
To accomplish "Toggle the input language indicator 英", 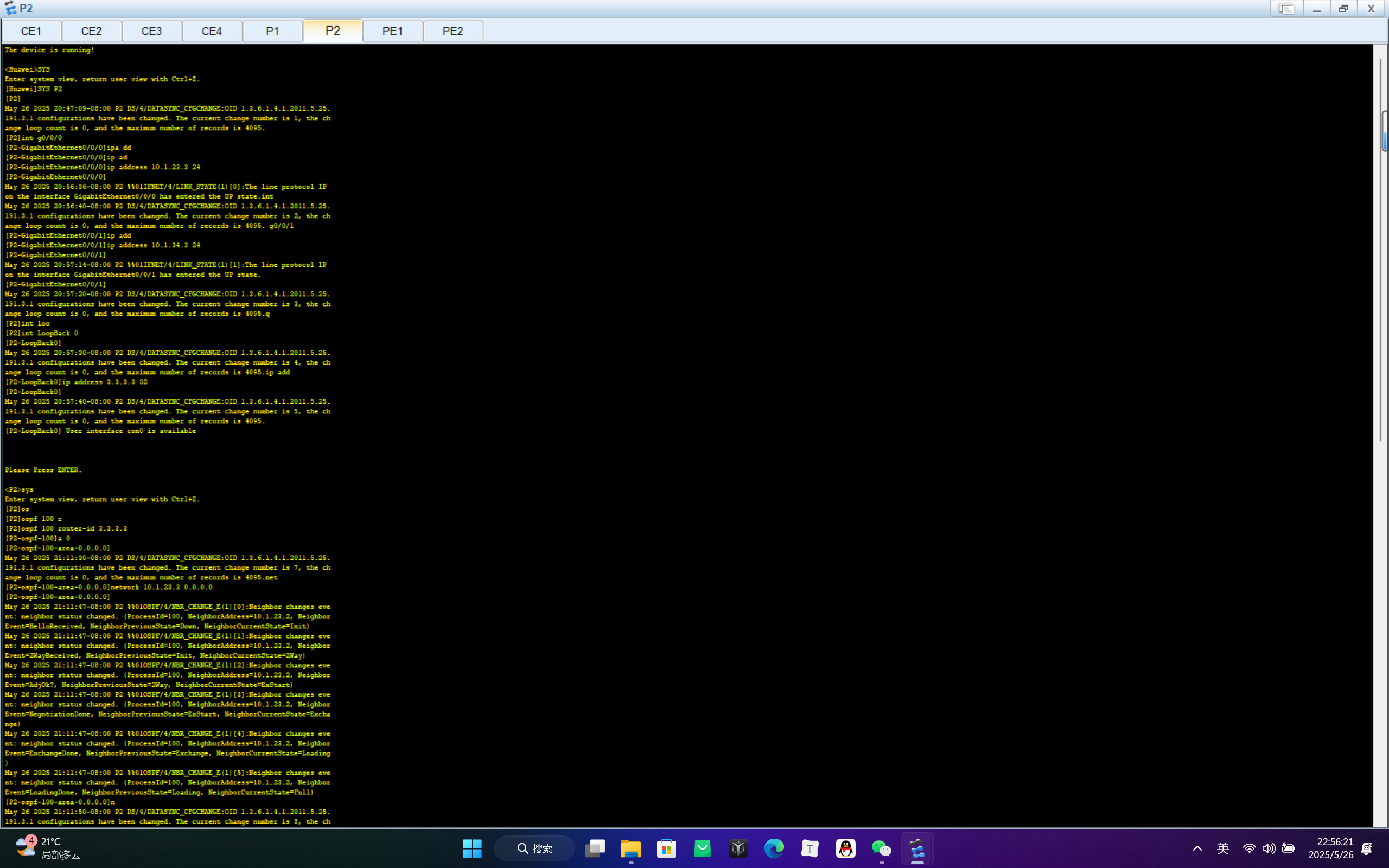I will (x=1223, y=848).
